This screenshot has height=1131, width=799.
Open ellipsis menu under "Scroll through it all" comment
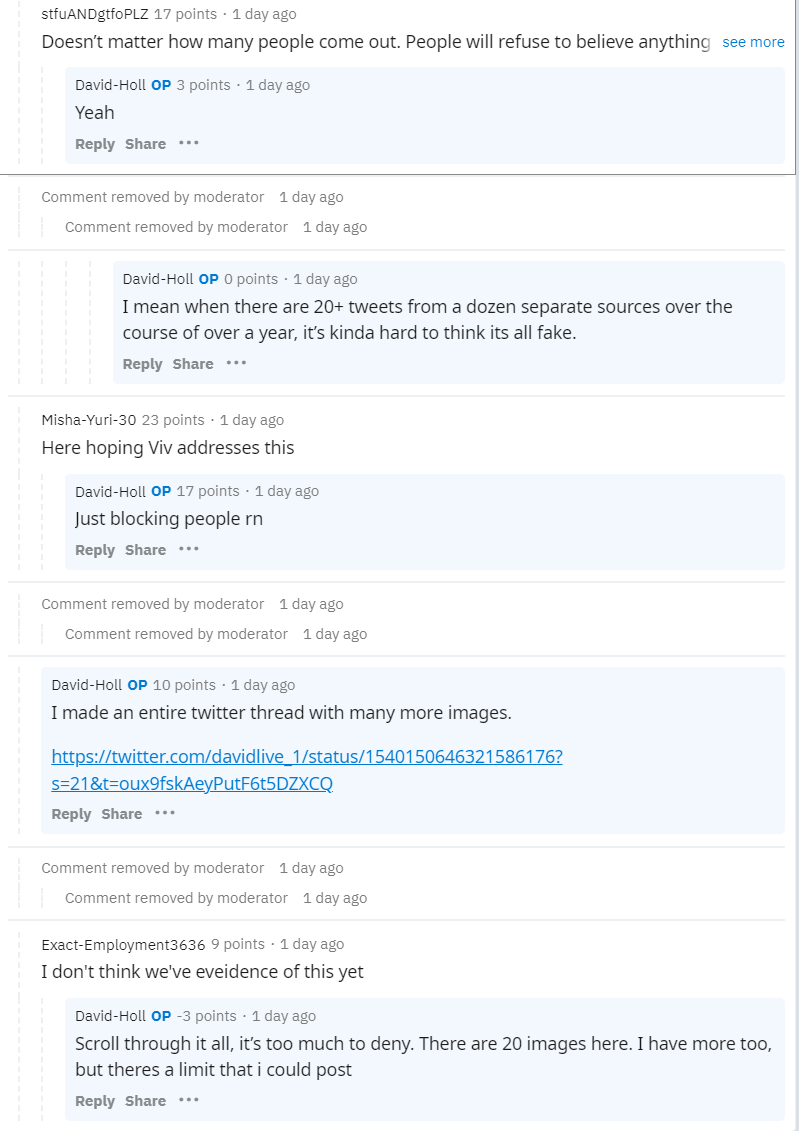189,1100
